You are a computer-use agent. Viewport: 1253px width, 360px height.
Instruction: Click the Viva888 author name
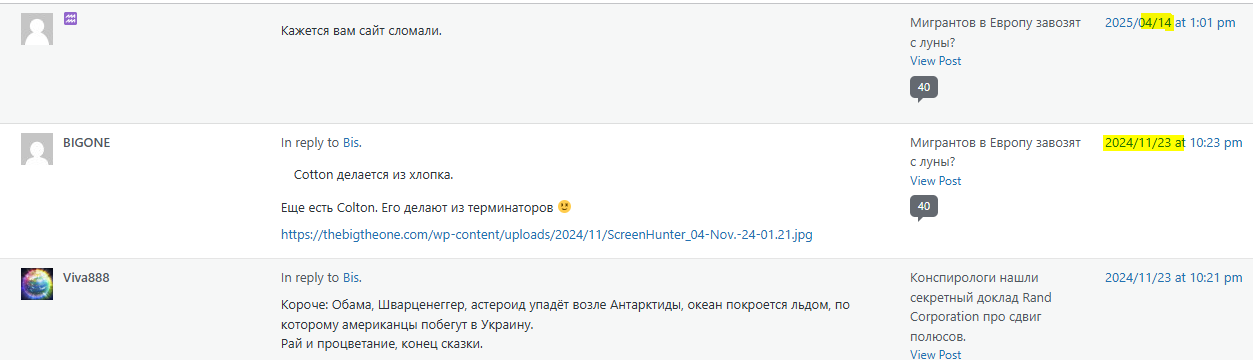(86, 277)
